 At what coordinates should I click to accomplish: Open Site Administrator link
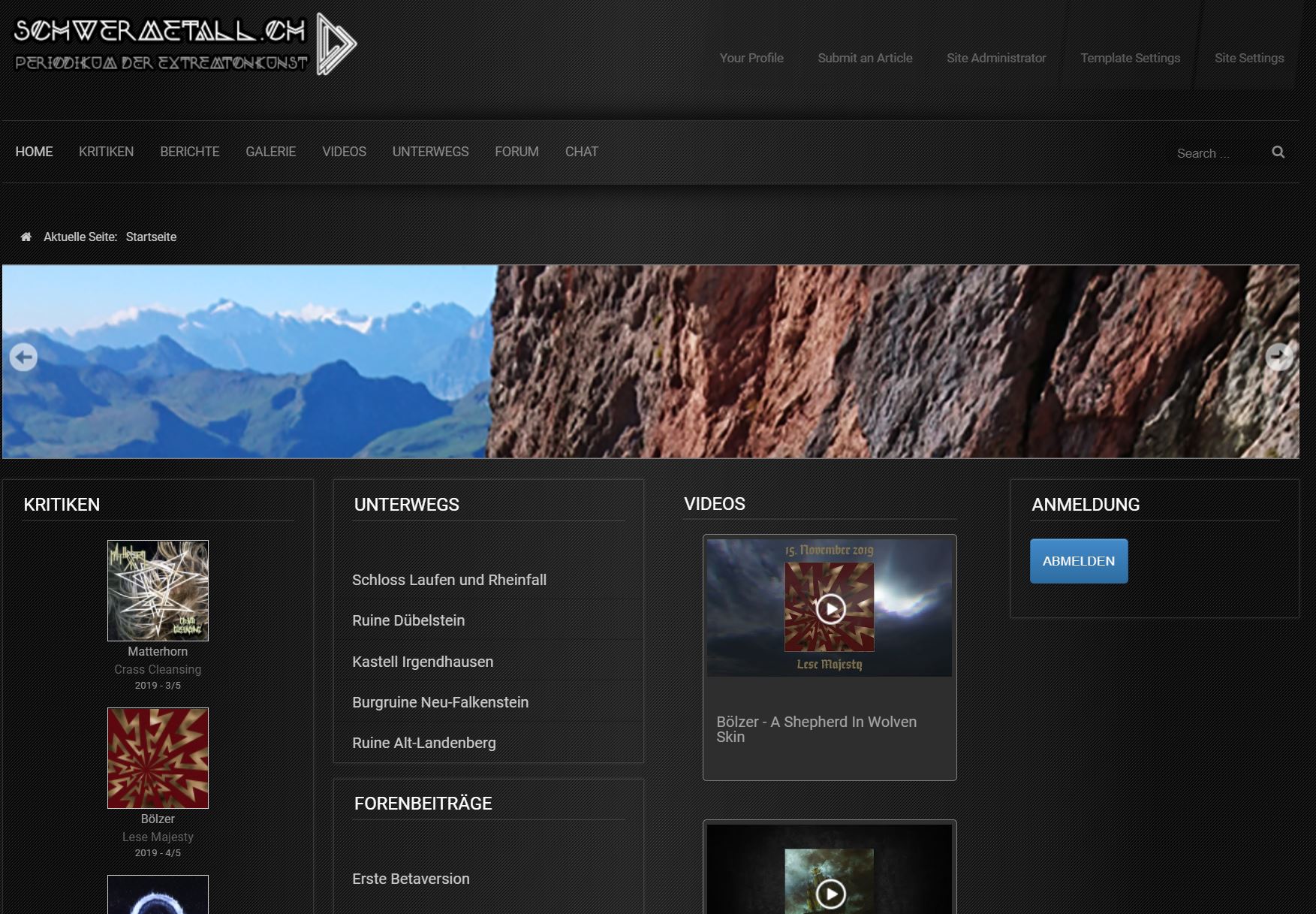click(x=996, y=58)
